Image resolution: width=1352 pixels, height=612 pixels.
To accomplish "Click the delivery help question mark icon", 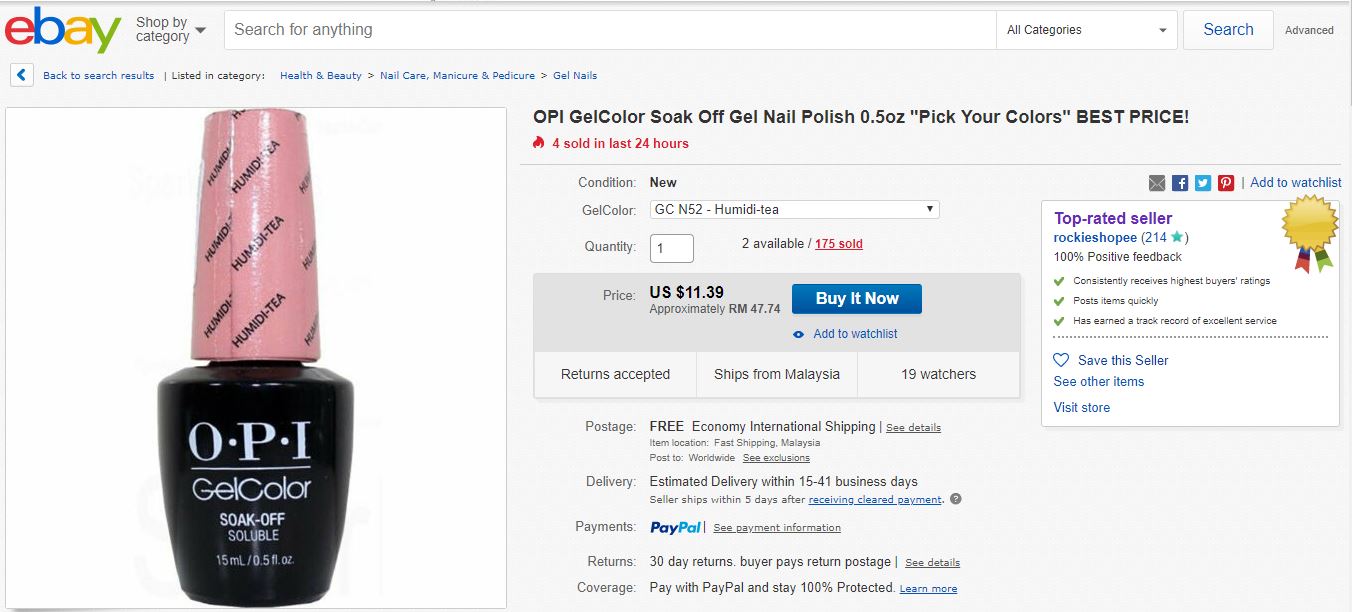I will (955, 499).
